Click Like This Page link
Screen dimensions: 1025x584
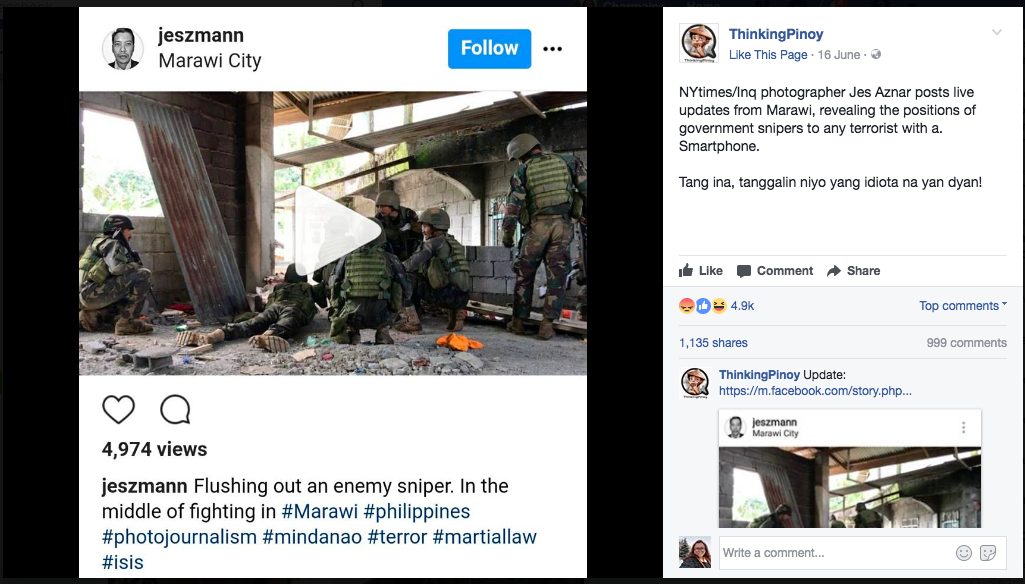point(768,55)
